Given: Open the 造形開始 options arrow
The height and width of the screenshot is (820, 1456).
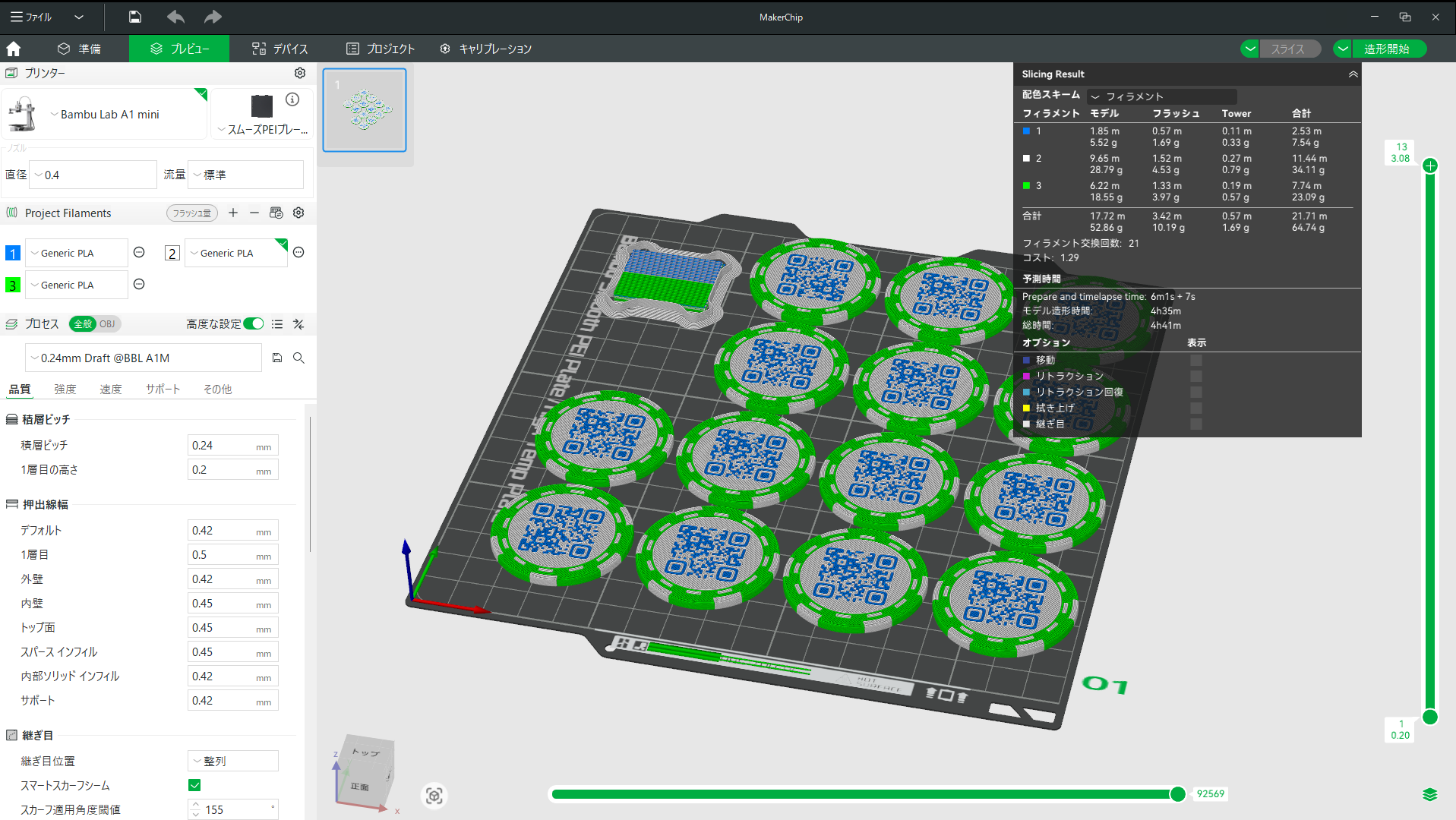Looking at the screenshot, I should (1343, 49).
